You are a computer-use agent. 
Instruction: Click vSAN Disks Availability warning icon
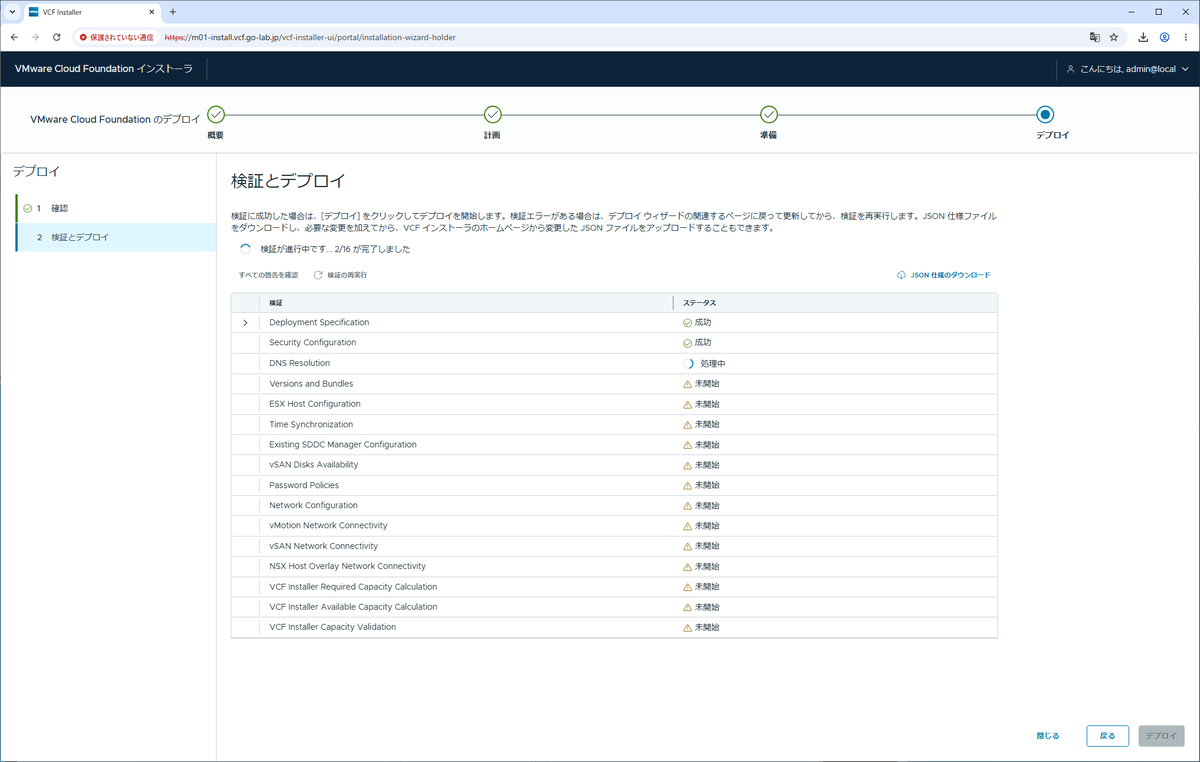click(687, 465)
